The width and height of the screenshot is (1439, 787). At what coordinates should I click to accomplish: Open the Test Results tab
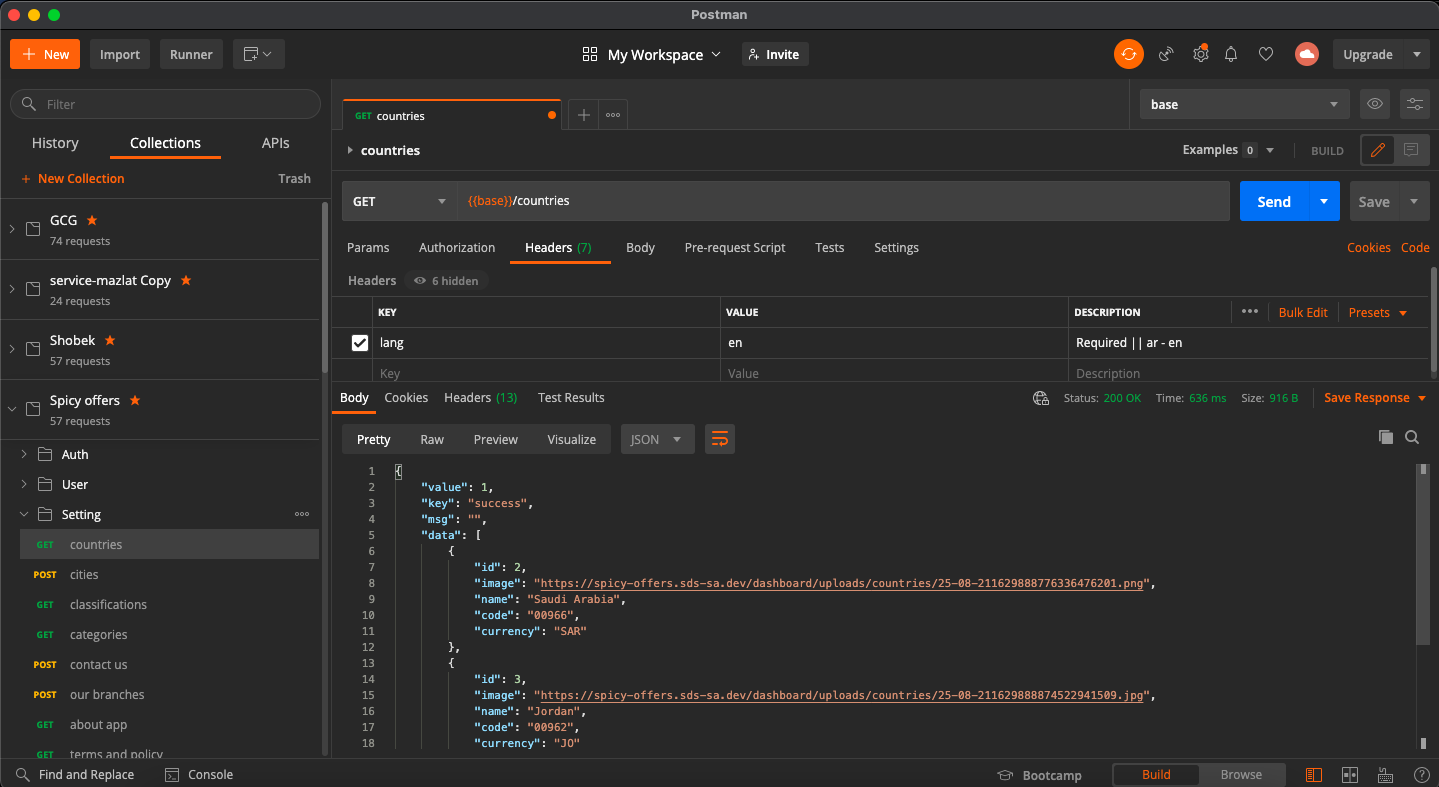(x=571, y=397)
